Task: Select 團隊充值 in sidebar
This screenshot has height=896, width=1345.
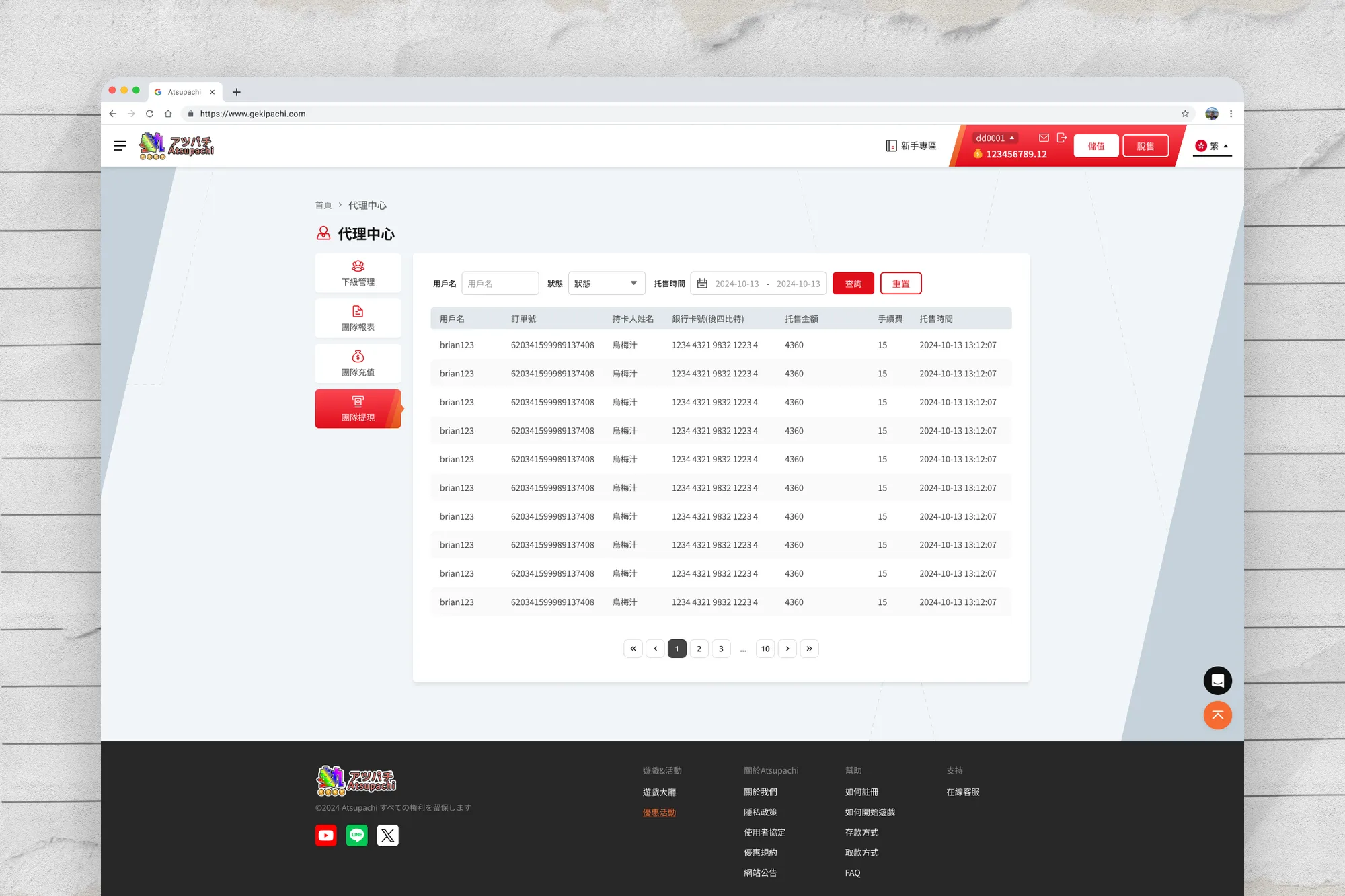Action: click(x=358, y=363)
